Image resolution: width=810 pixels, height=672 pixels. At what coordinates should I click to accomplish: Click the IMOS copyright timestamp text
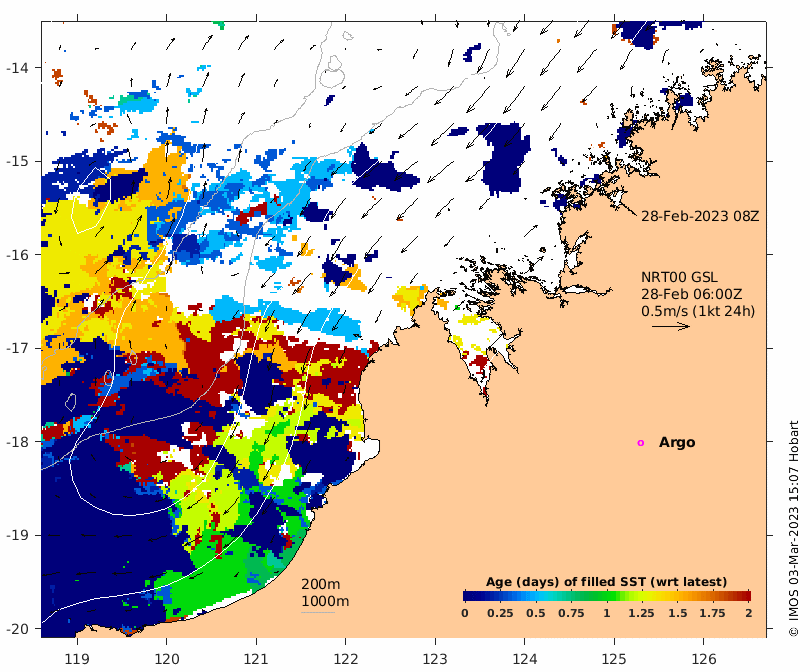(x=794, y=529)
